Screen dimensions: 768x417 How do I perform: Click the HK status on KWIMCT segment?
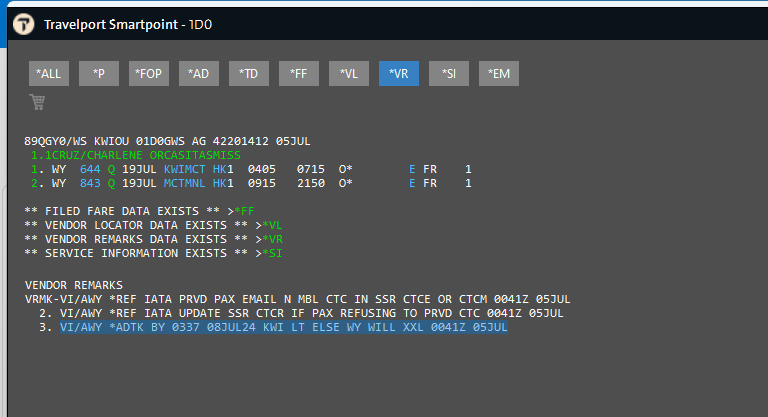219,169
